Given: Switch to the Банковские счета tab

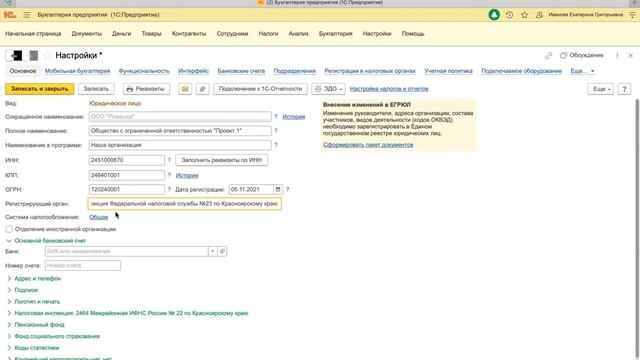Looking at the screenshot, I should click(241, 71).
